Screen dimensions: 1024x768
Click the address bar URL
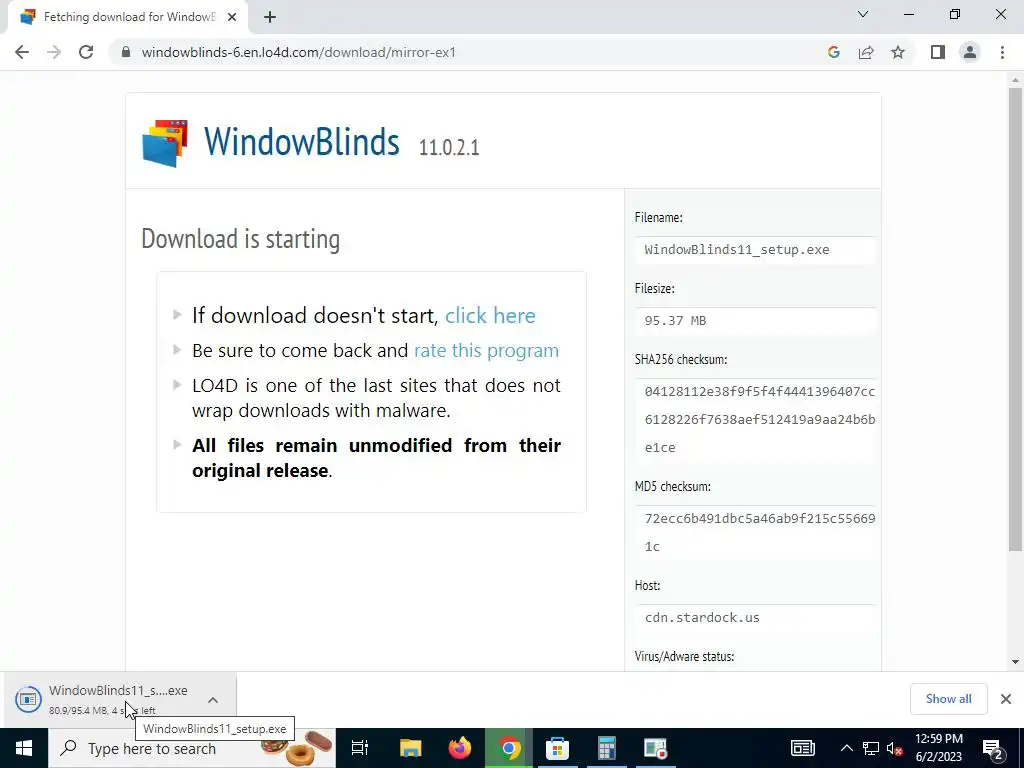[298, 52]
